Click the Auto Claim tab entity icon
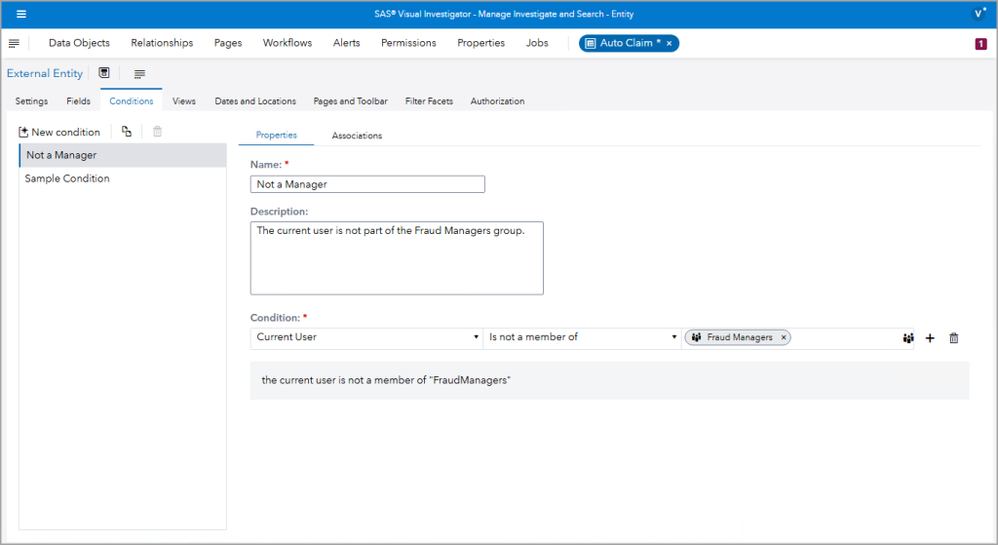 coord(590,43)
